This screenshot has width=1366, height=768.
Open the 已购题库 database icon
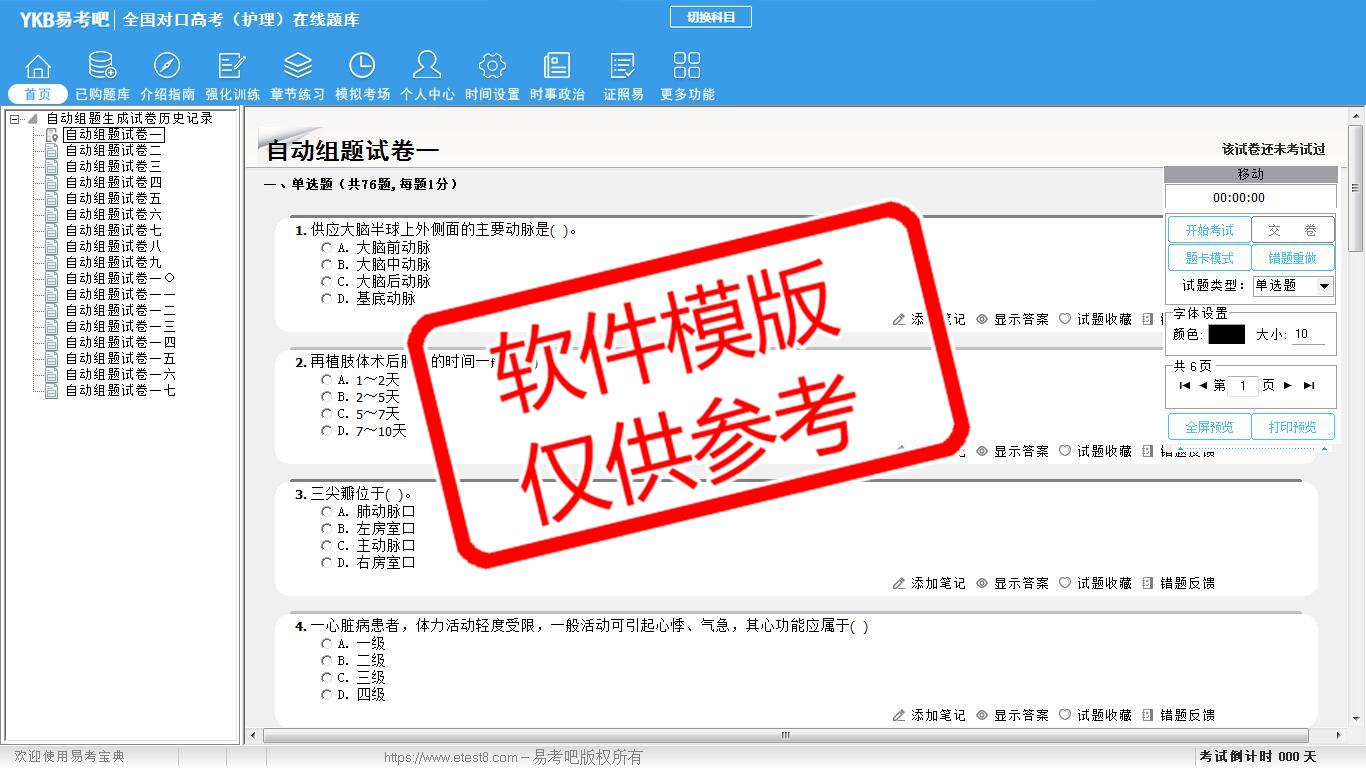coord(102,67)
